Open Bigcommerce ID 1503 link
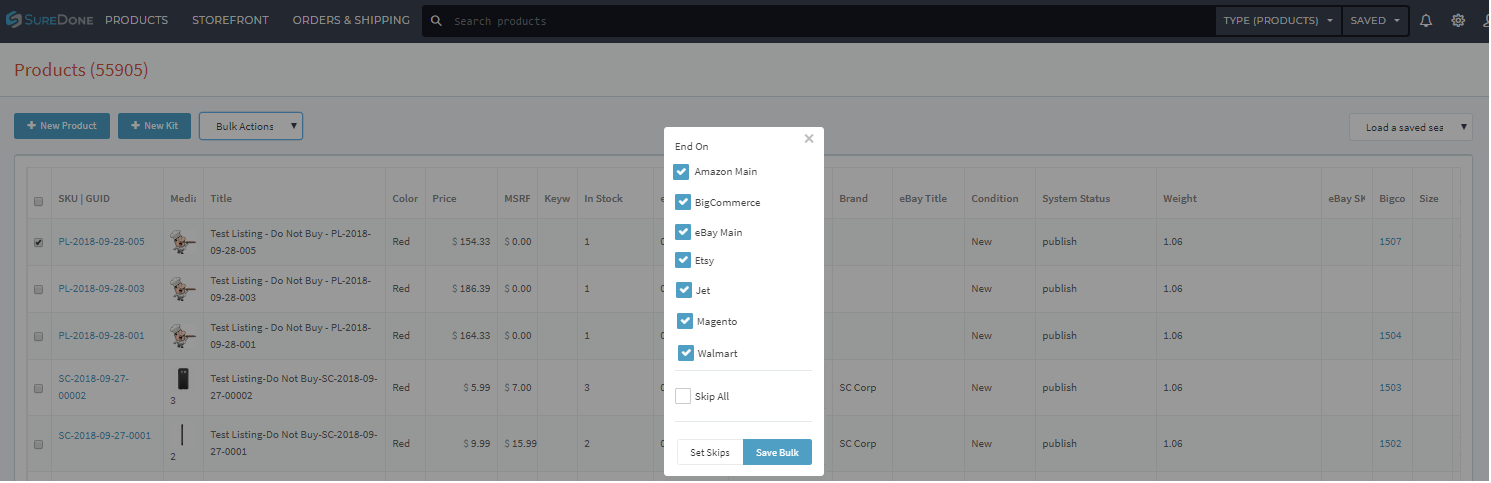 pos(1390,388)
